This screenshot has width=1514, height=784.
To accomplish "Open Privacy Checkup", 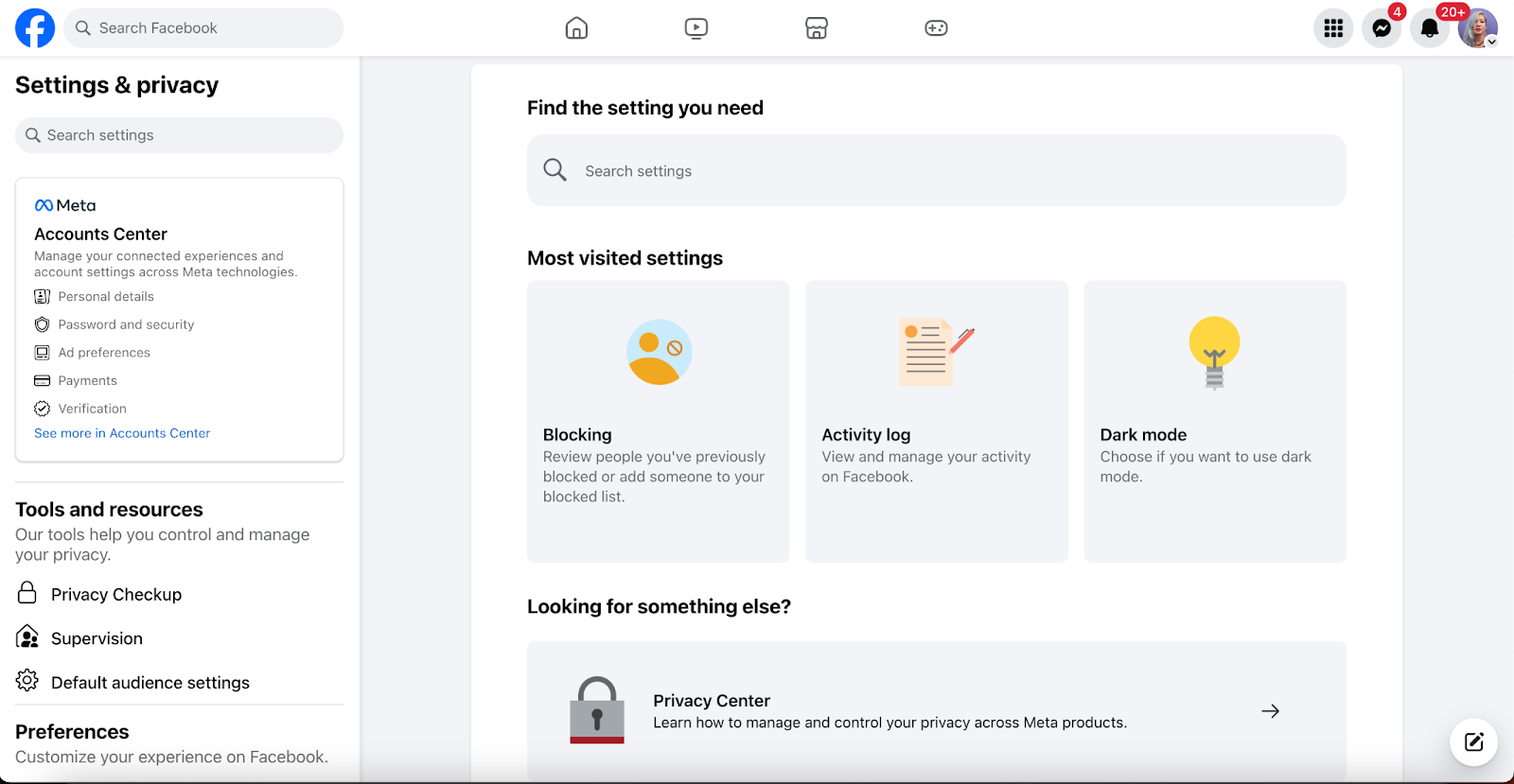I will click(x=116, y=594).
